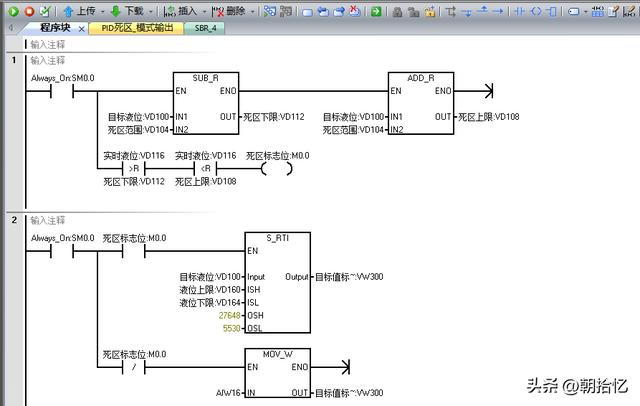Viewport: 640px width, 406px height.
Task: Open the 上传 dropdown arrow
Action: (x=101, y=11)
